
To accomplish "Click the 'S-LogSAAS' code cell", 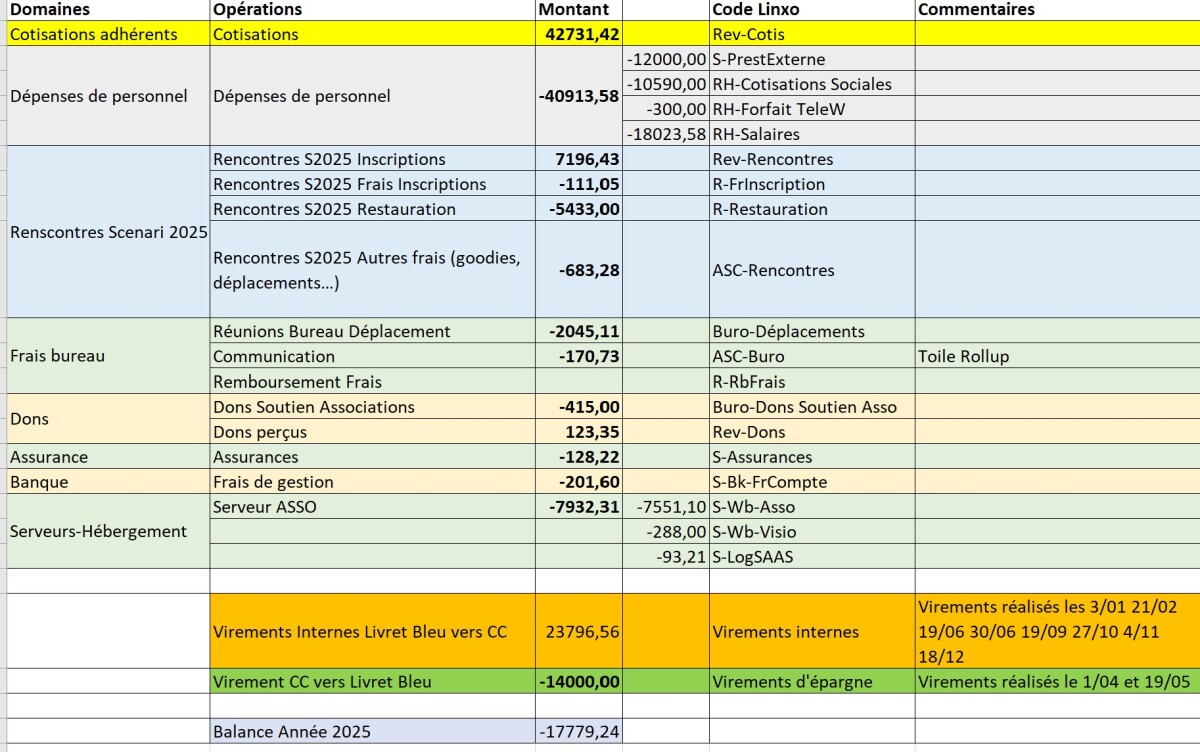I will [811, 557].
